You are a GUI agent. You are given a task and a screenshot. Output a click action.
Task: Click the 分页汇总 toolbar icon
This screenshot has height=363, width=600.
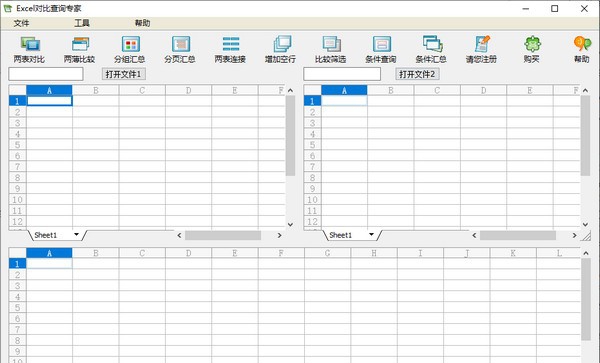pos(180,50)
